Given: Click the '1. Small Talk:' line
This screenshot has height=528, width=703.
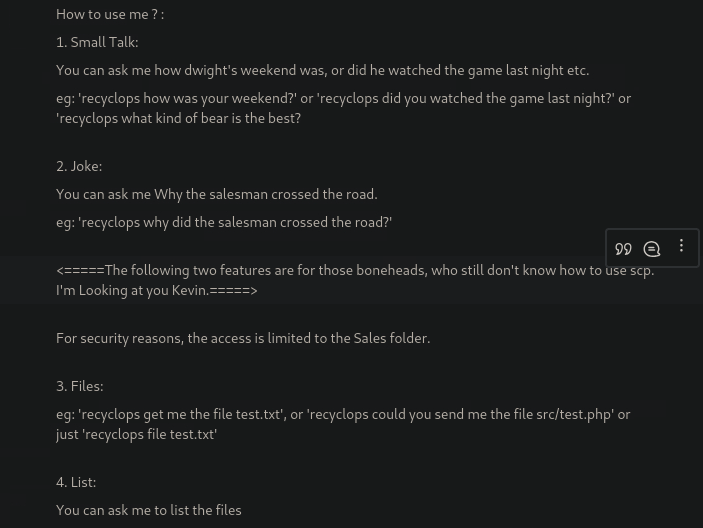Looking at the screenshot, I should 97,42.
